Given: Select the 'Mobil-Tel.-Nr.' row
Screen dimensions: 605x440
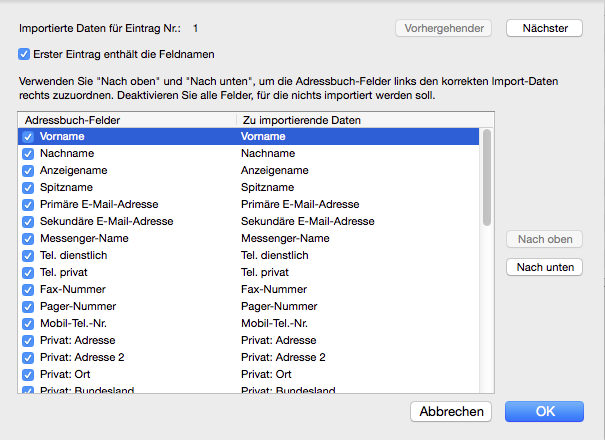Looking at the screenshot, I should point(150,323).
